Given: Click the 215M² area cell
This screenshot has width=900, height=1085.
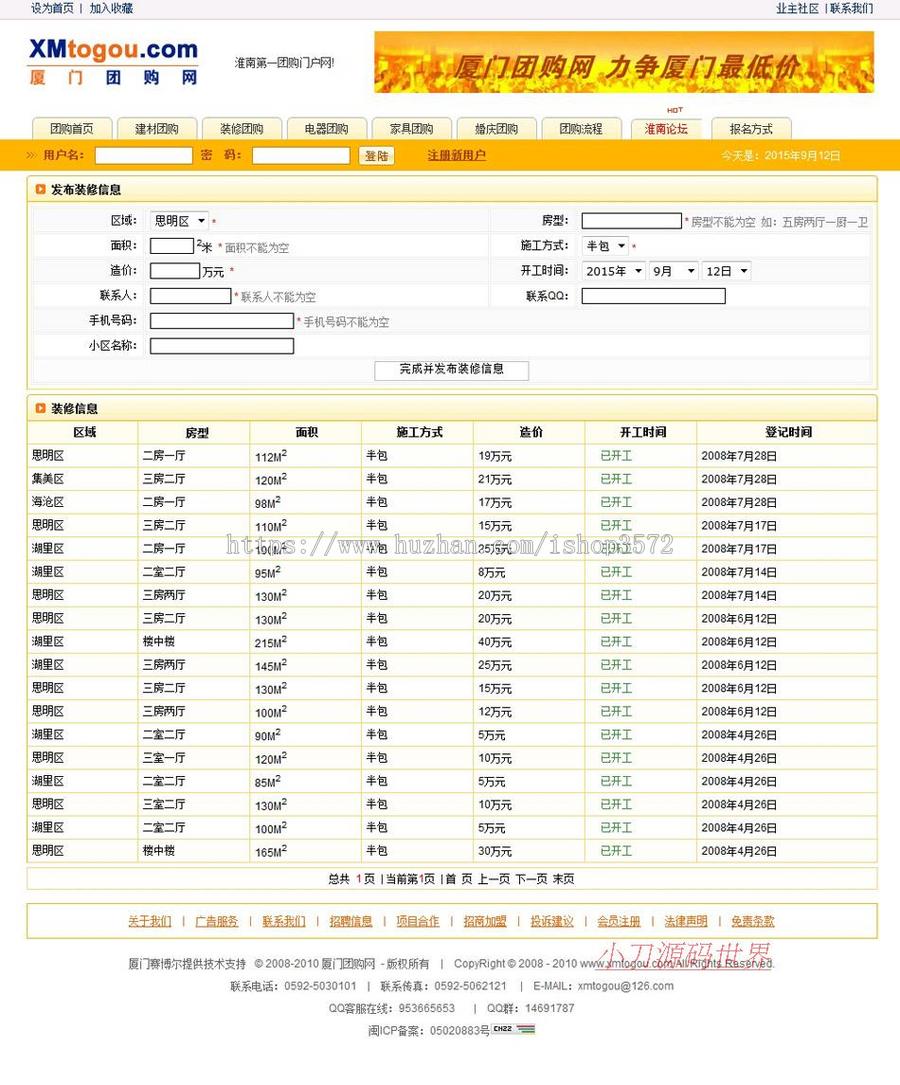Looking at the screenshot, I should [270, 642].
